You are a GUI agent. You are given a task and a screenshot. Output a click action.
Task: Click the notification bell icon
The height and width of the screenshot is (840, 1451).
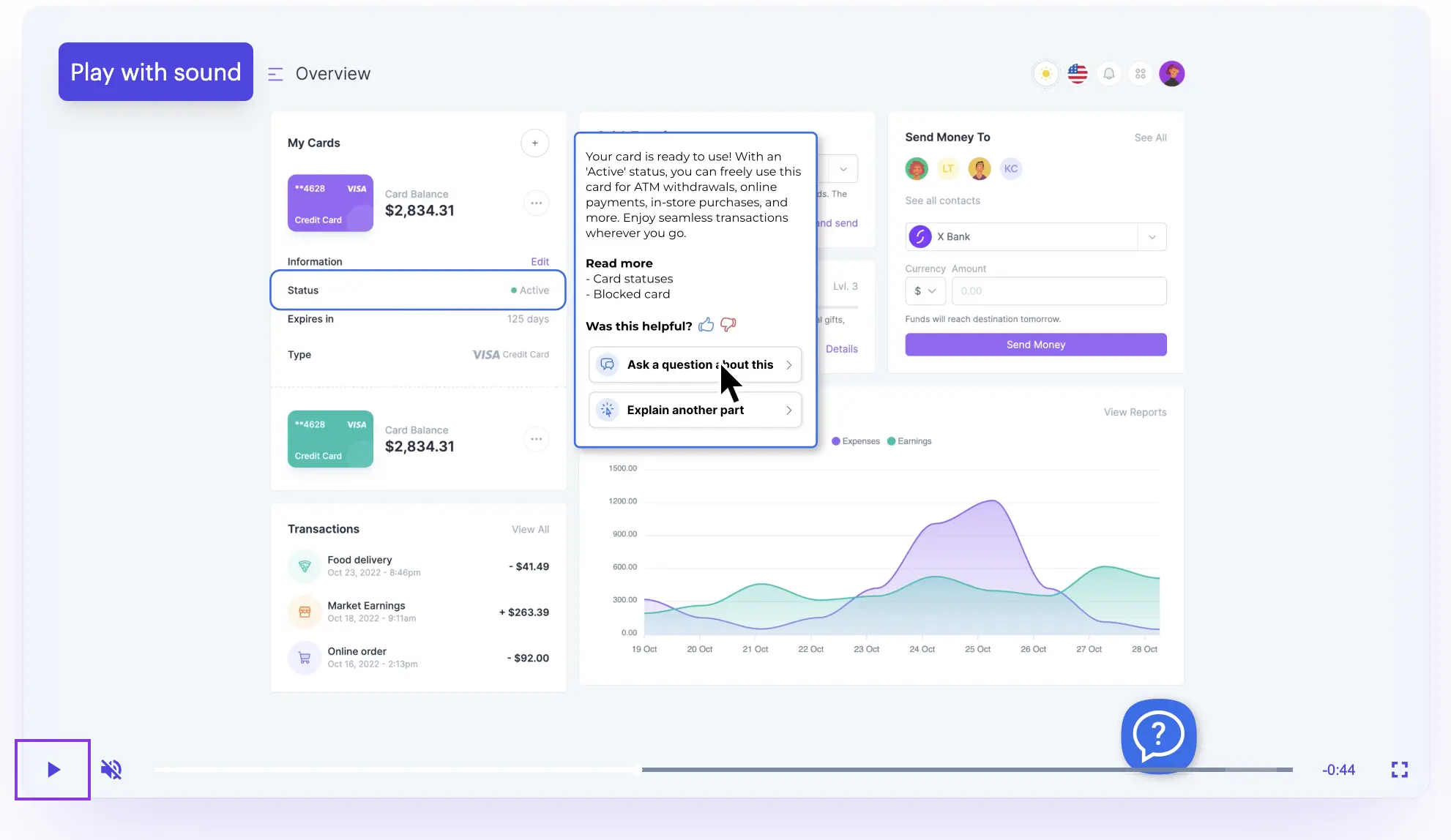[1108, 73]
